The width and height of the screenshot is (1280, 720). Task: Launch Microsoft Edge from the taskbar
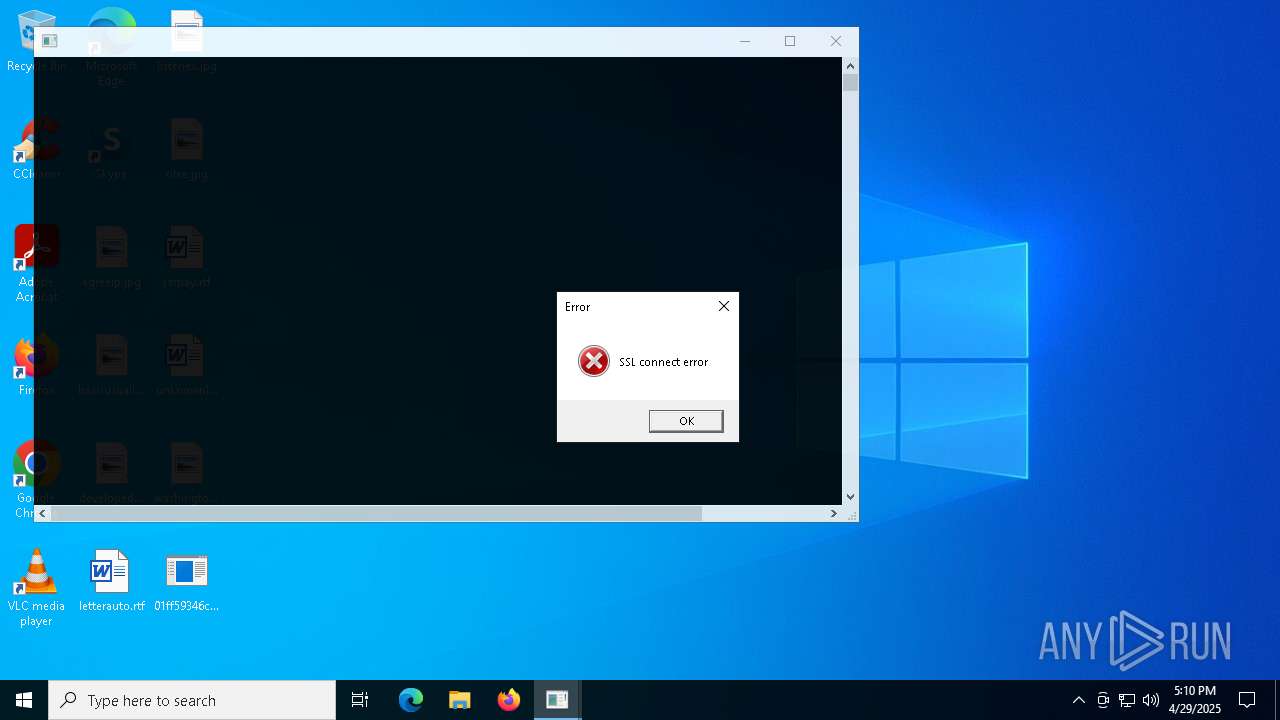point(411,700)
